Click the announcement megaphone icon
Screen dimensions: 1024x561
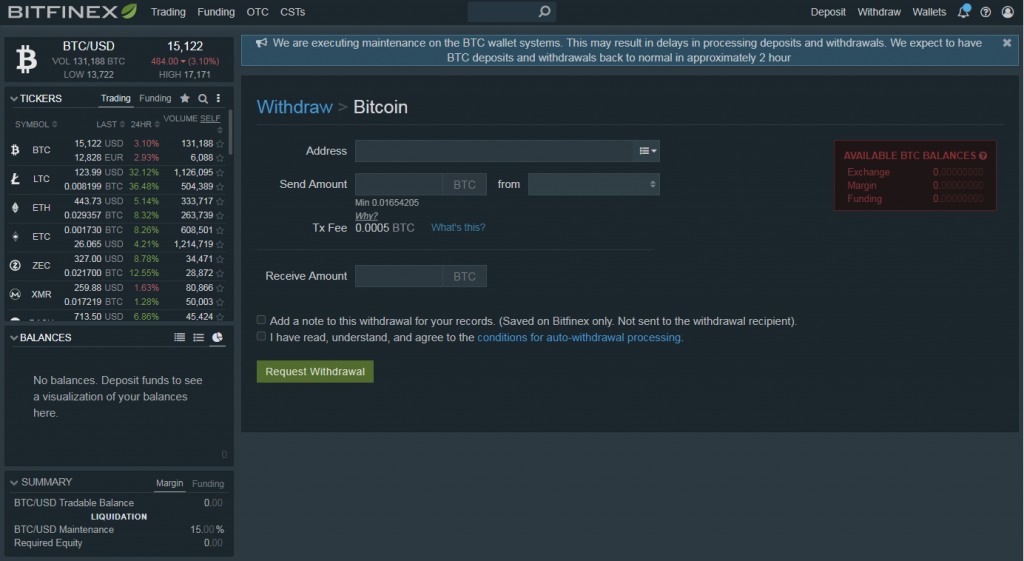point(261,42)
